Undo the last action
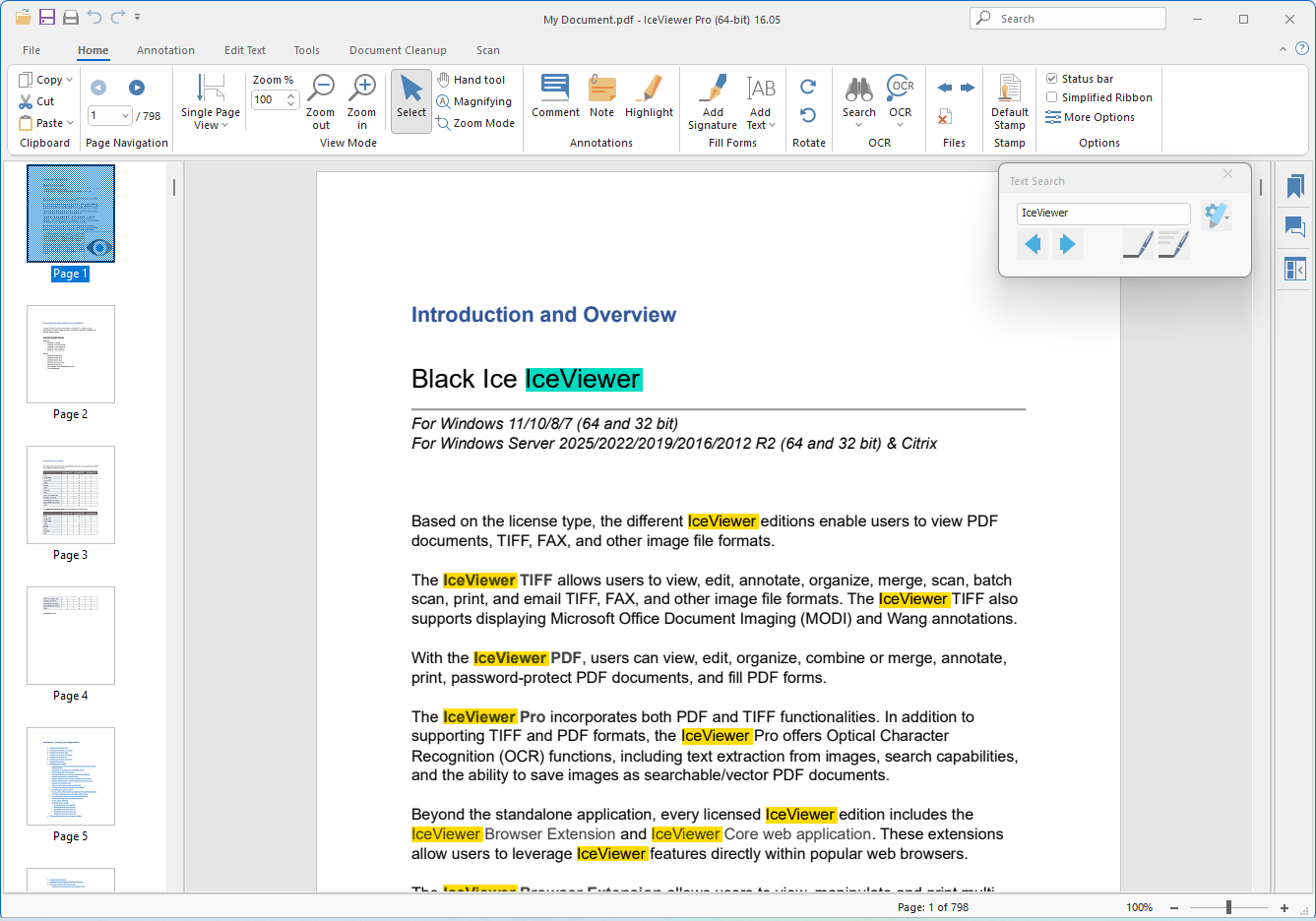Viewport: 1316px width, 921px height. (x=94, y=17)
